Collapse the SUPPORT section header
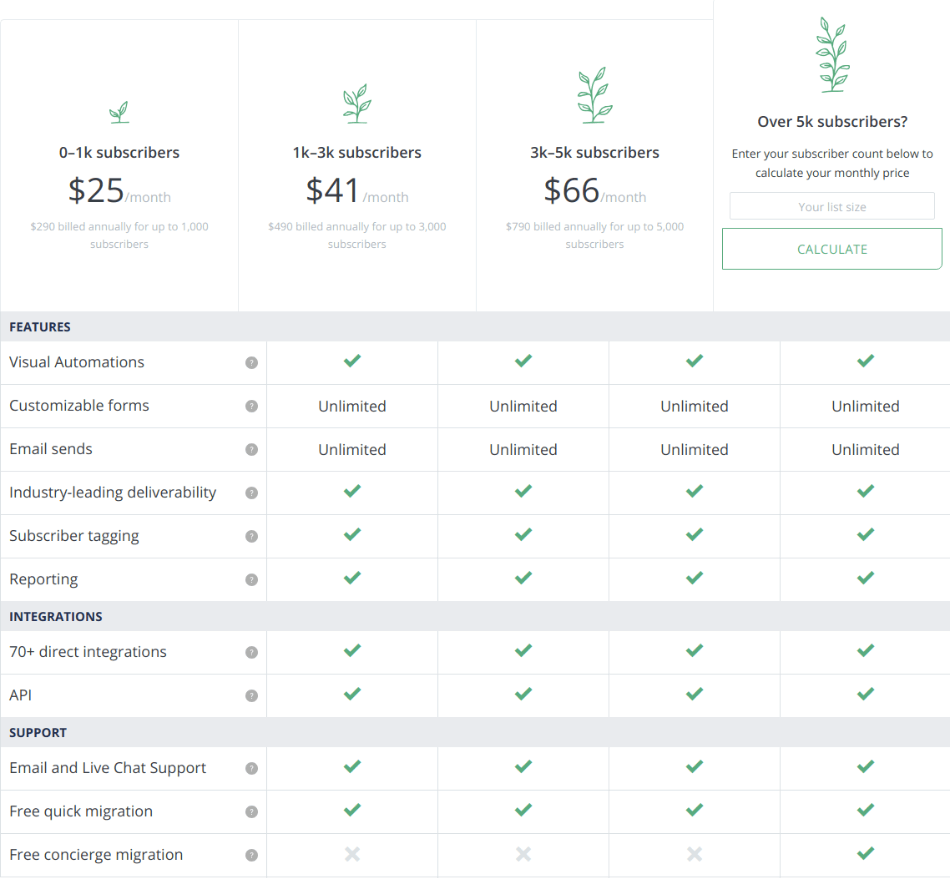This screenshot has width=950, height=878. (36, 732)
